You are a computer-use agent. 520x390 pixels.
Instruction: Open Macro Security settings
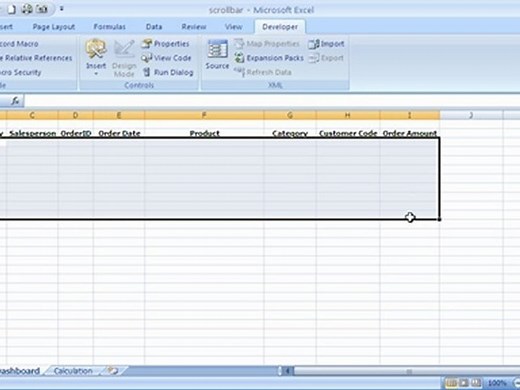21,72
